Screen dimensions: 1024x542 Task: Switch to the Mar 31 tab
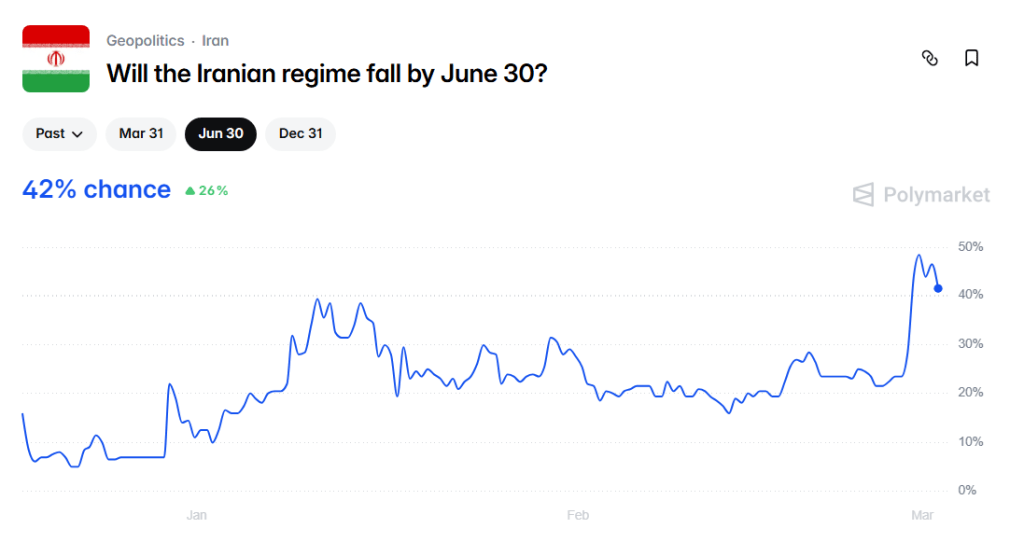pyautogui.click(x=141, y=134)
